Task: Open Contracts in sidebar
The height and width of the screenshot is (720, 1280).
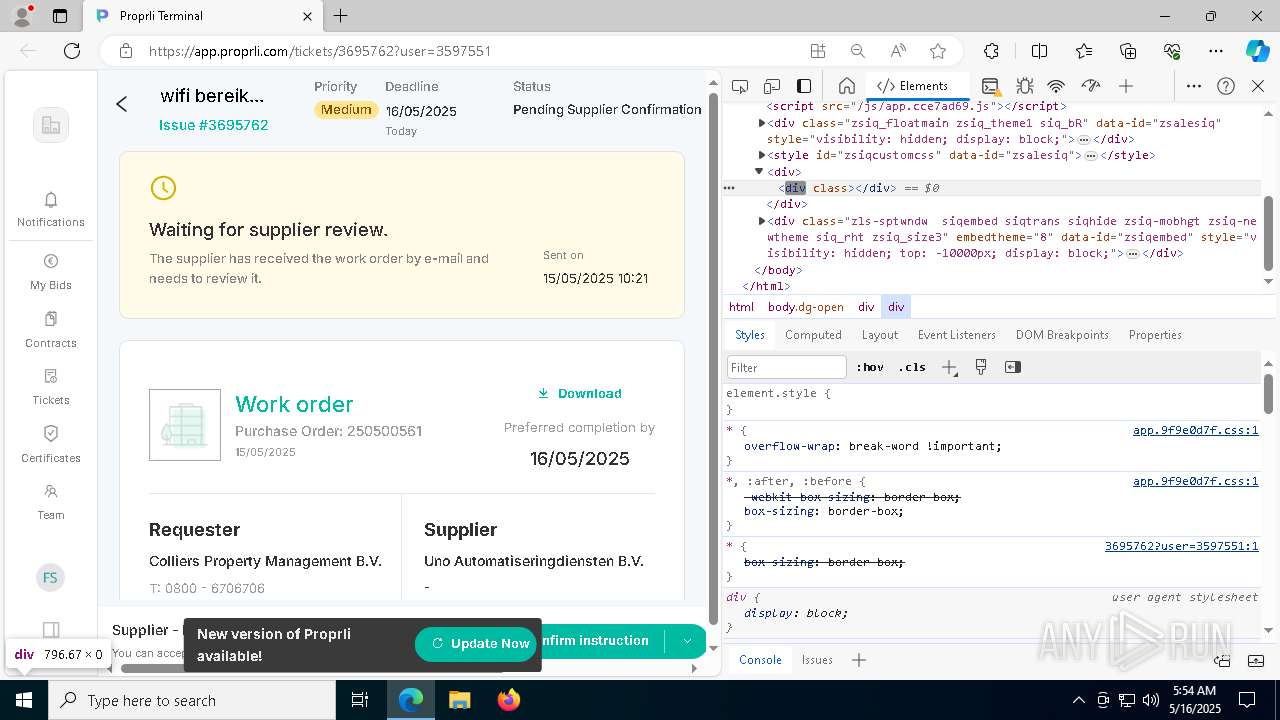Action: pyautogui.click(x=51, y=329)
